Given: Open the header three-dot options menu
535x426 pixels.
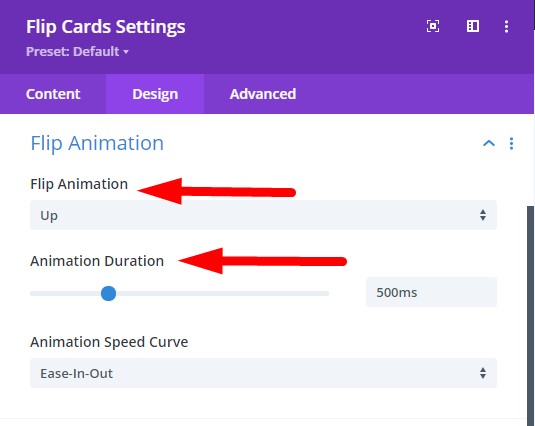Looking at the screenshot, I should click(x=506, y=26).
